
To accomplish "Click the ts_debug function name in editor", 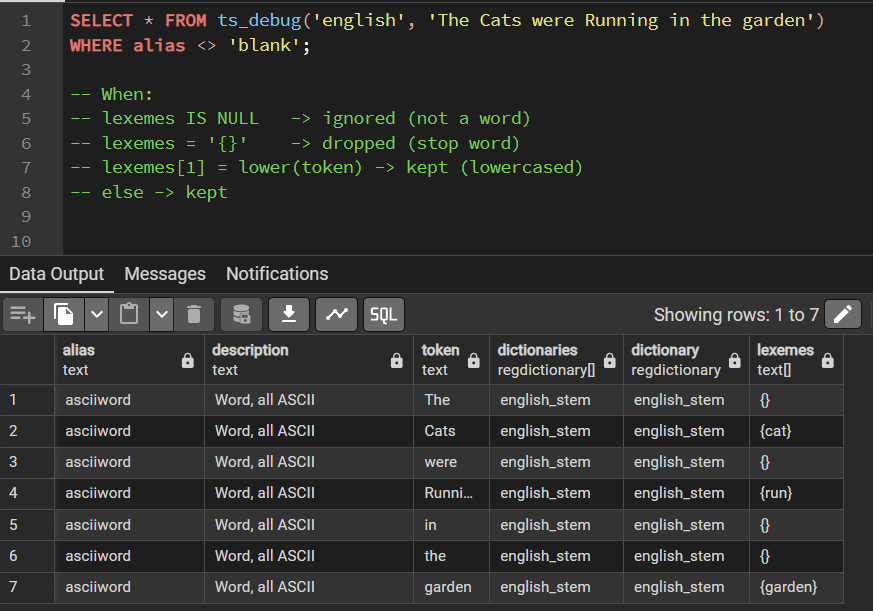I will [259, 21].
